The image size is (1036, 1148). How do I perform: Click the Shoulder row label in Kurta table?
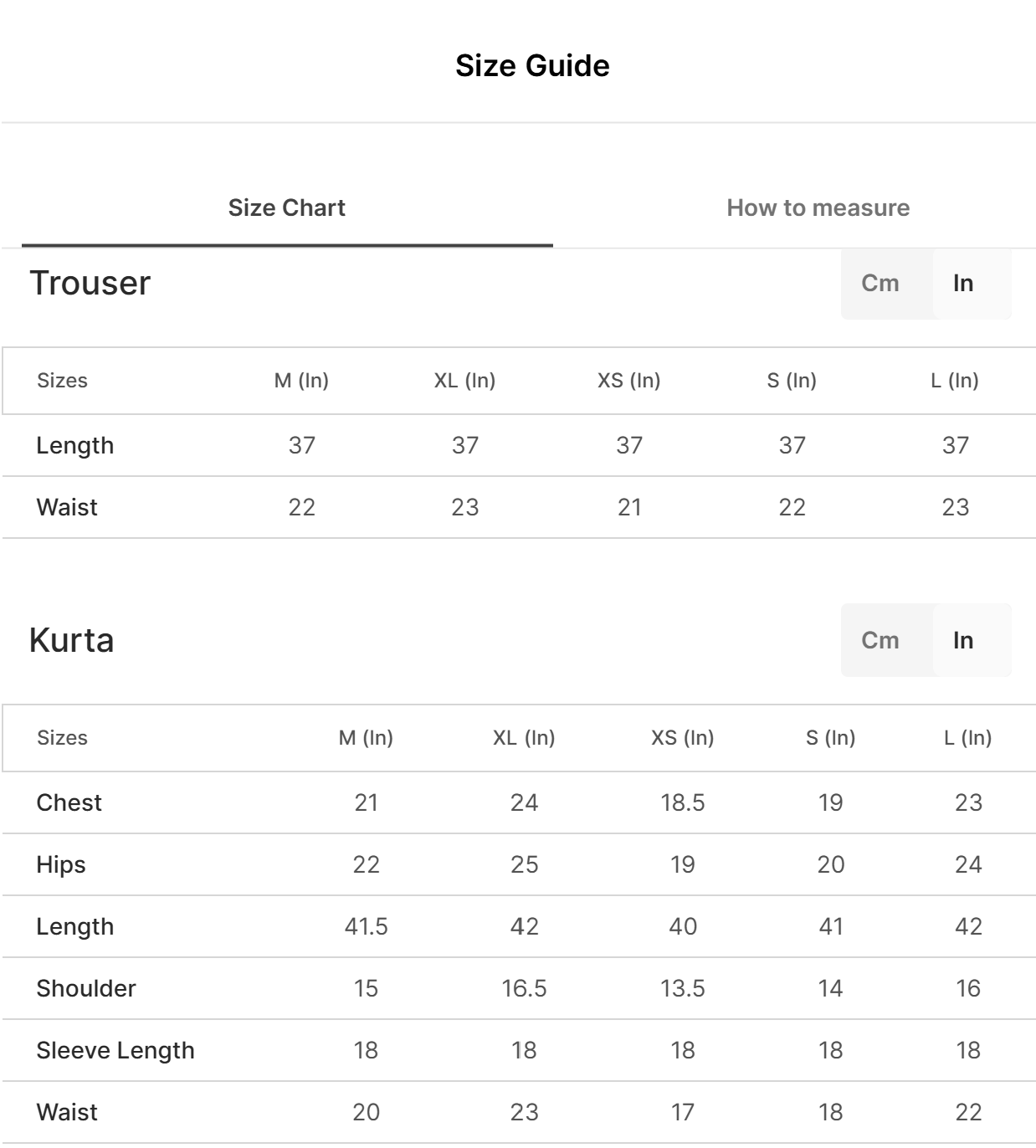[x=86, y=988]
